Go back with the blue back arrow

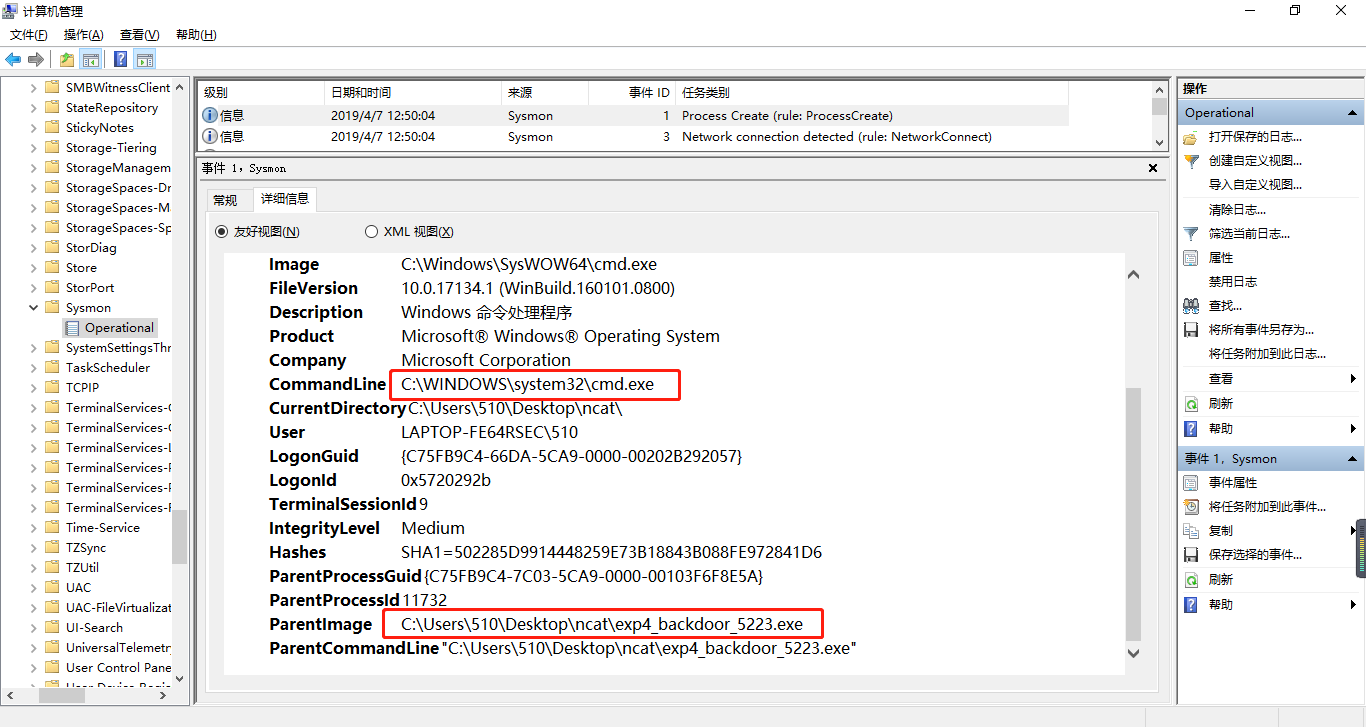click(x=13, y=59)
